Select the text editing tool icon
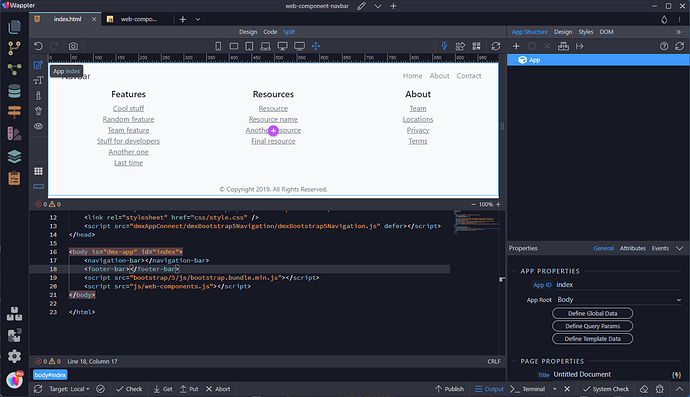690x397 pixels. [38, 80]
